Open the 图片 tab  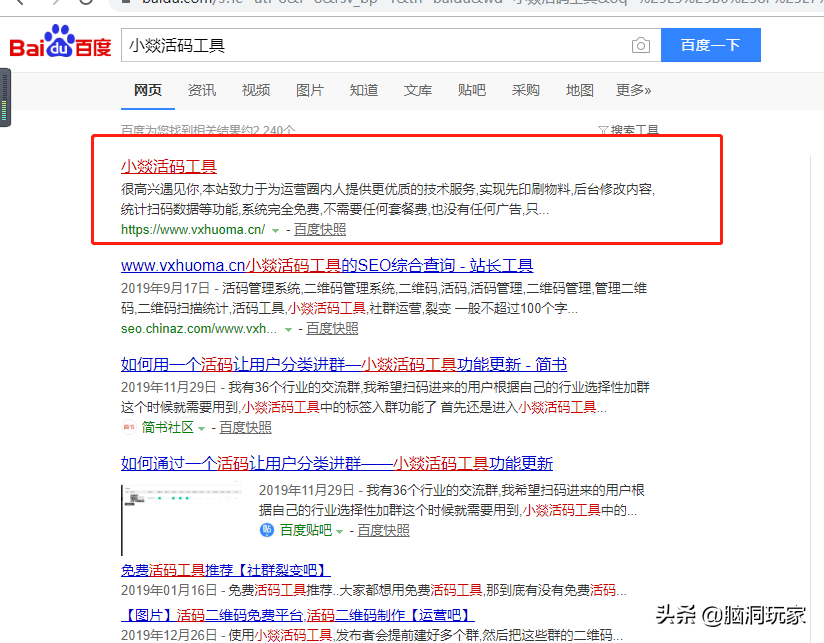(310, 90)
